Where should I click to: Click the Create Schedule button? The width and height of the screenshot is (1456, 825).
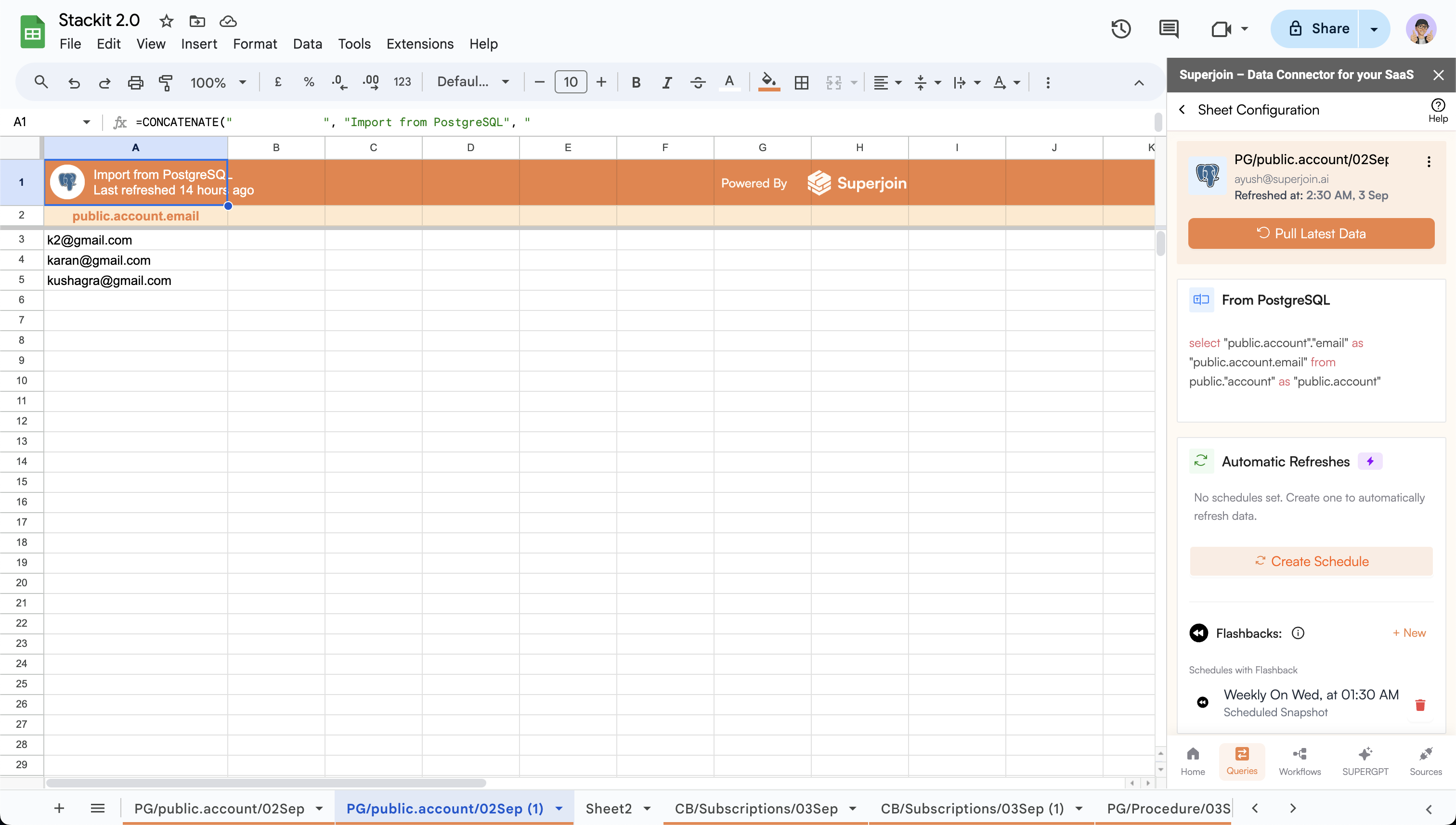(x=1310, y=561)
